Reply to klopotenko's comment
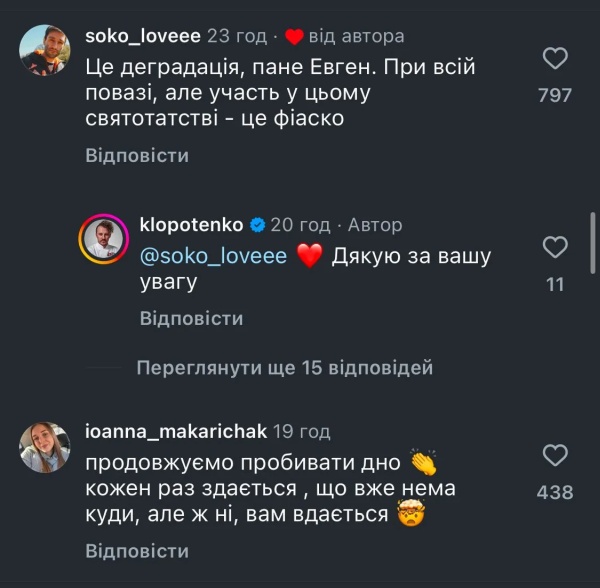 point(191,319)
